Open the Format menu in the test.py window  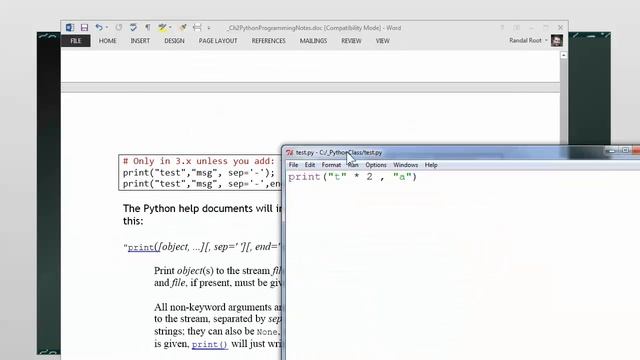coord(331,165)
